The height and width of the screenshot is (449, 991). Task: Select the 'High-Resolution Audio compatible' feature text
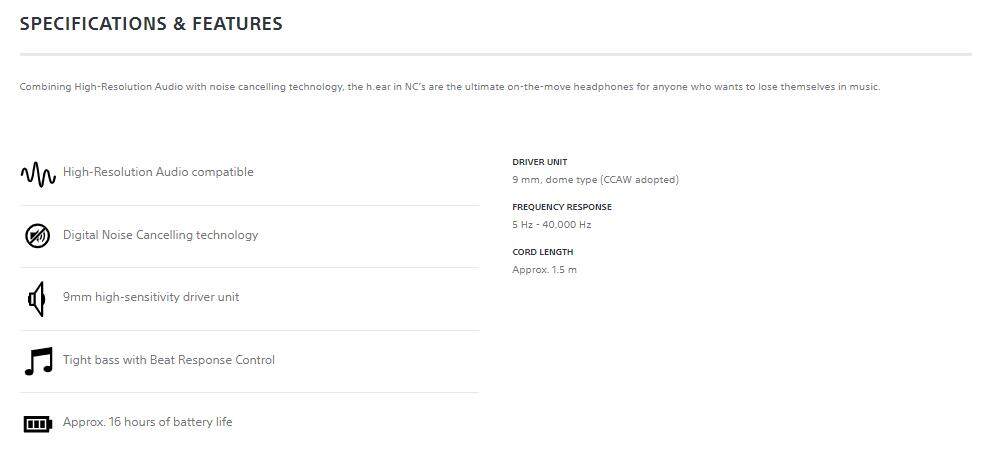click(158, 172)
